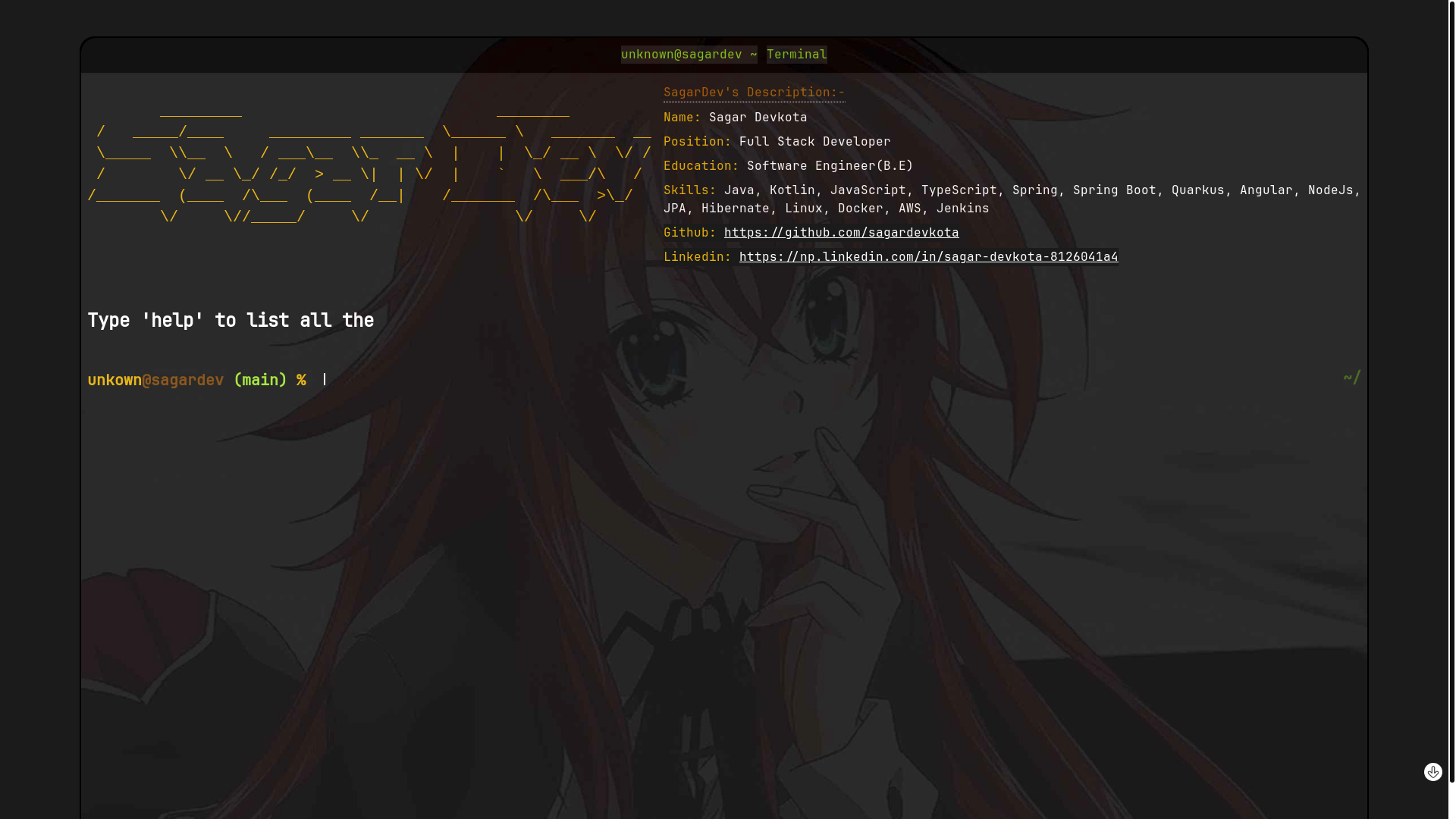Click the "Type 'help' to list all the" hint

pos(231,321)
